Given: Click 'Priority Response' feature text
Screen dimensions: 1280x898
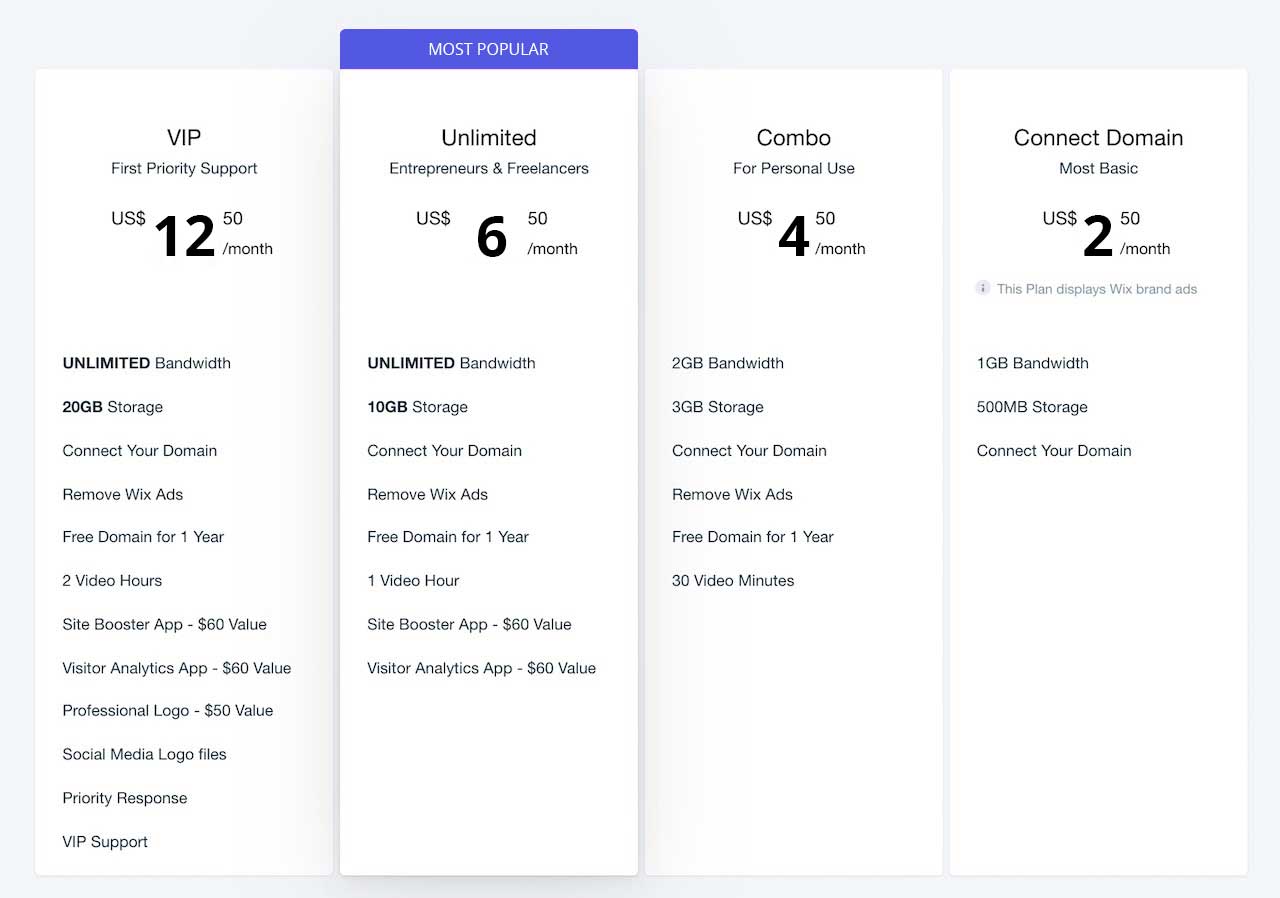Looking at the screenshot, I should coord(125,798).
